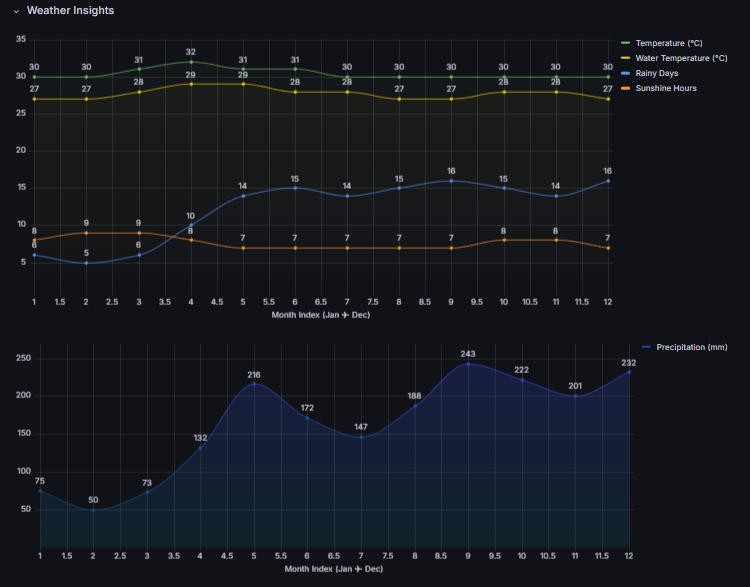Toggle the Water Temperature (°C) legend label
The height and width of the screenshot is (587, 750).
tap(681, 58)
